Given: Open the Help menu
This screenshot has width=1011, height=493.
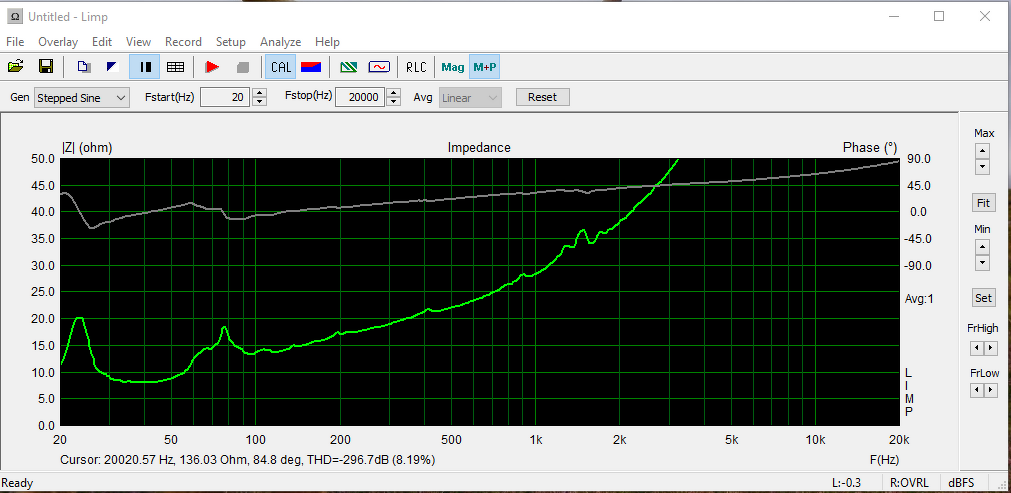Looking at the screenshot, I should tap(327, 42).
